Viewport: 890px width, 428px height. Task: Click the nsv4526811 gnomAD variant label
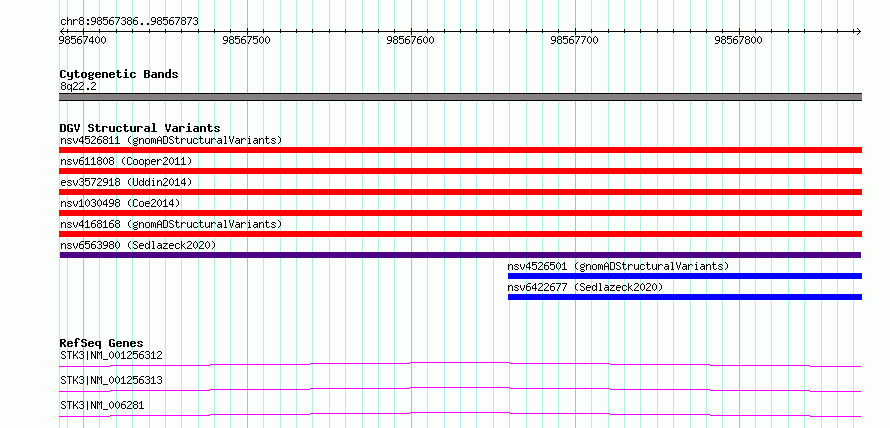point(171,140)
